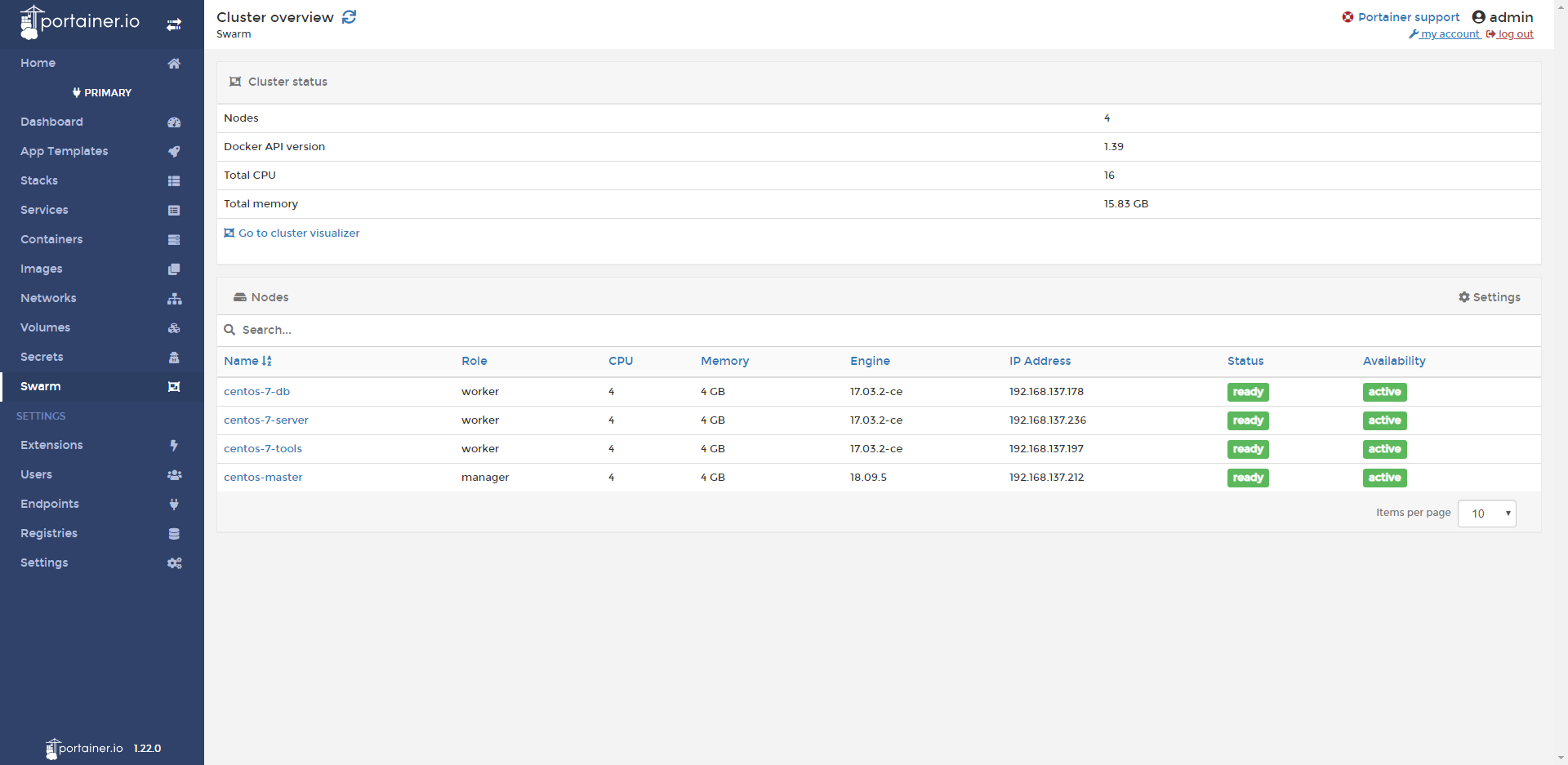The width and height of the screenshot is (1568, 765).
Task: Open the Networks sidebar entry
Action: point(48,298)
